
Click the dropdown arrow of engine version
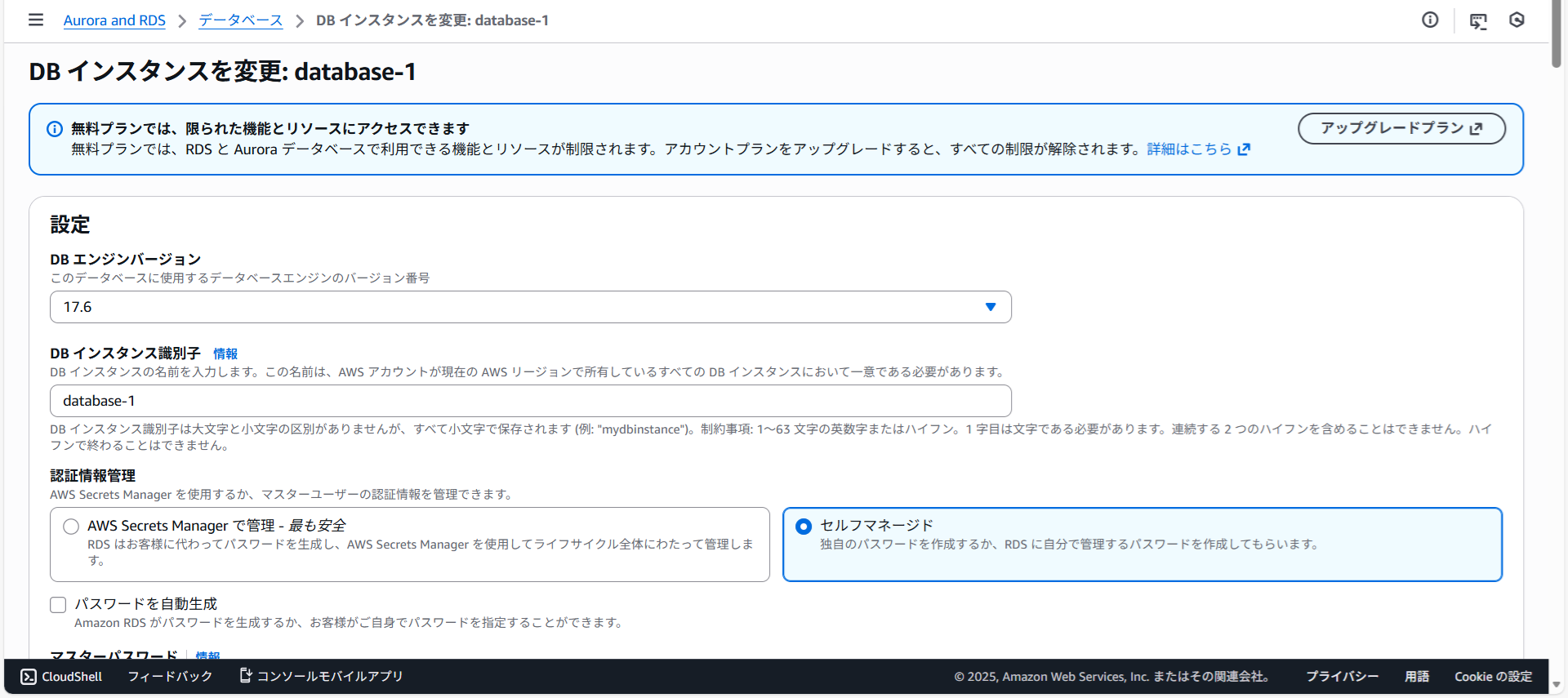(991, 307)
